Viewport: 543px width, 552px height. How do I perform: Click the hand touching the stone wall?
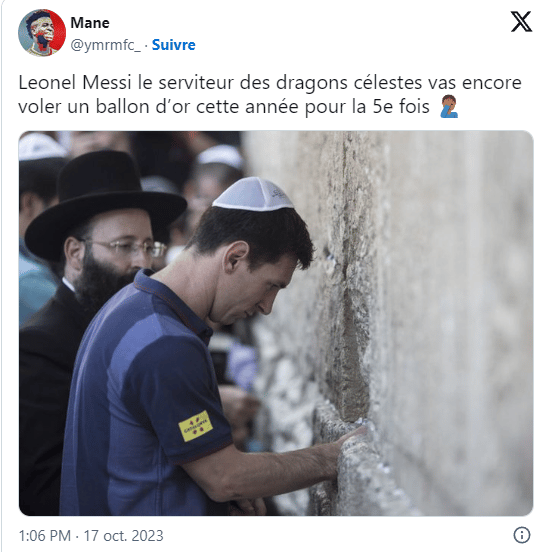(347, 444)
